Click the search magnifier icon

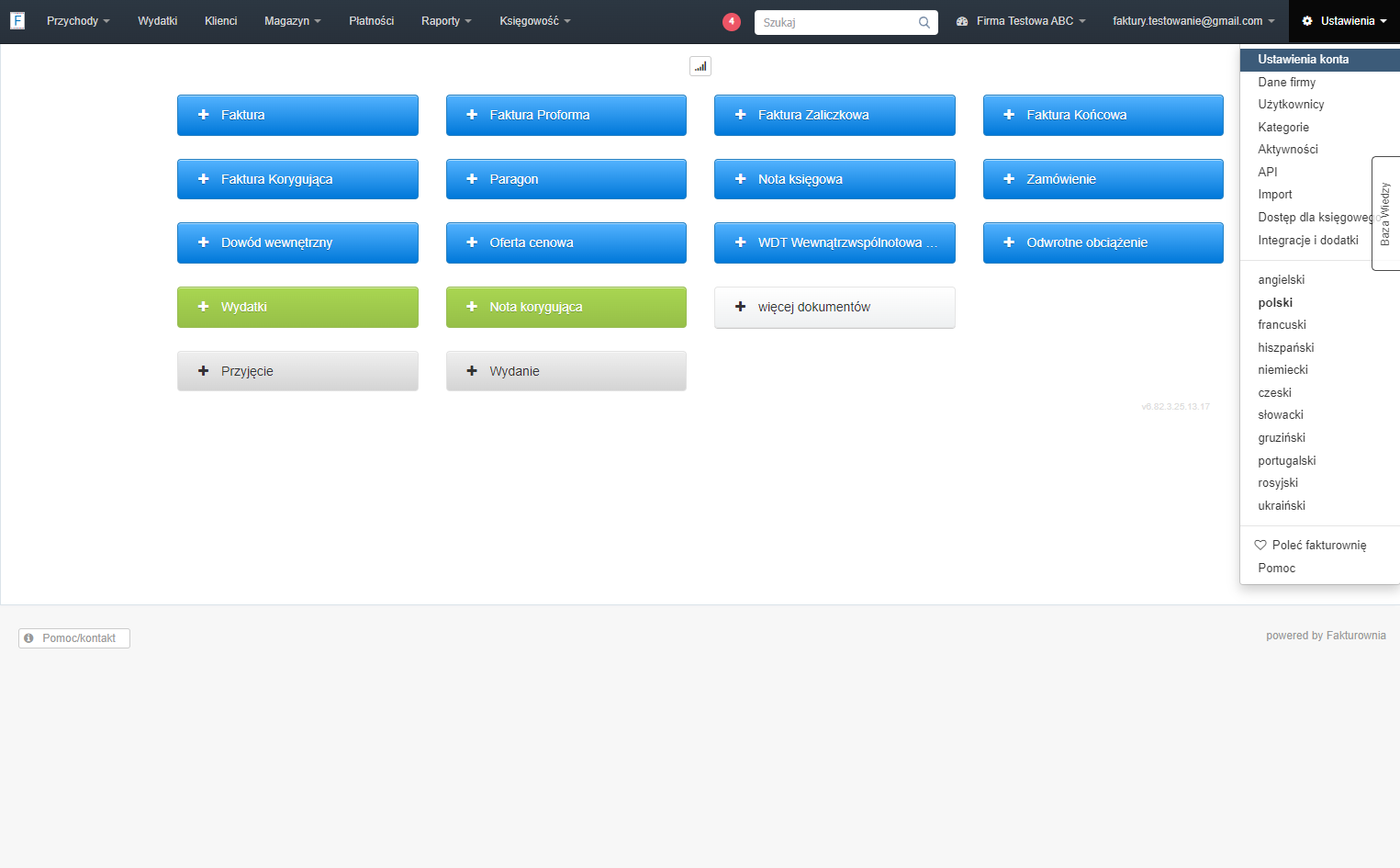click(x=924, y=22)
